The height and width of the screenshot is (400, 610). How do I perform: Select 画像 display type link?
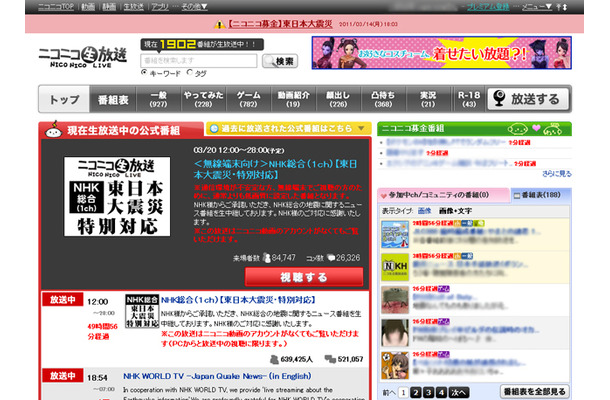(x=424, y=211)
